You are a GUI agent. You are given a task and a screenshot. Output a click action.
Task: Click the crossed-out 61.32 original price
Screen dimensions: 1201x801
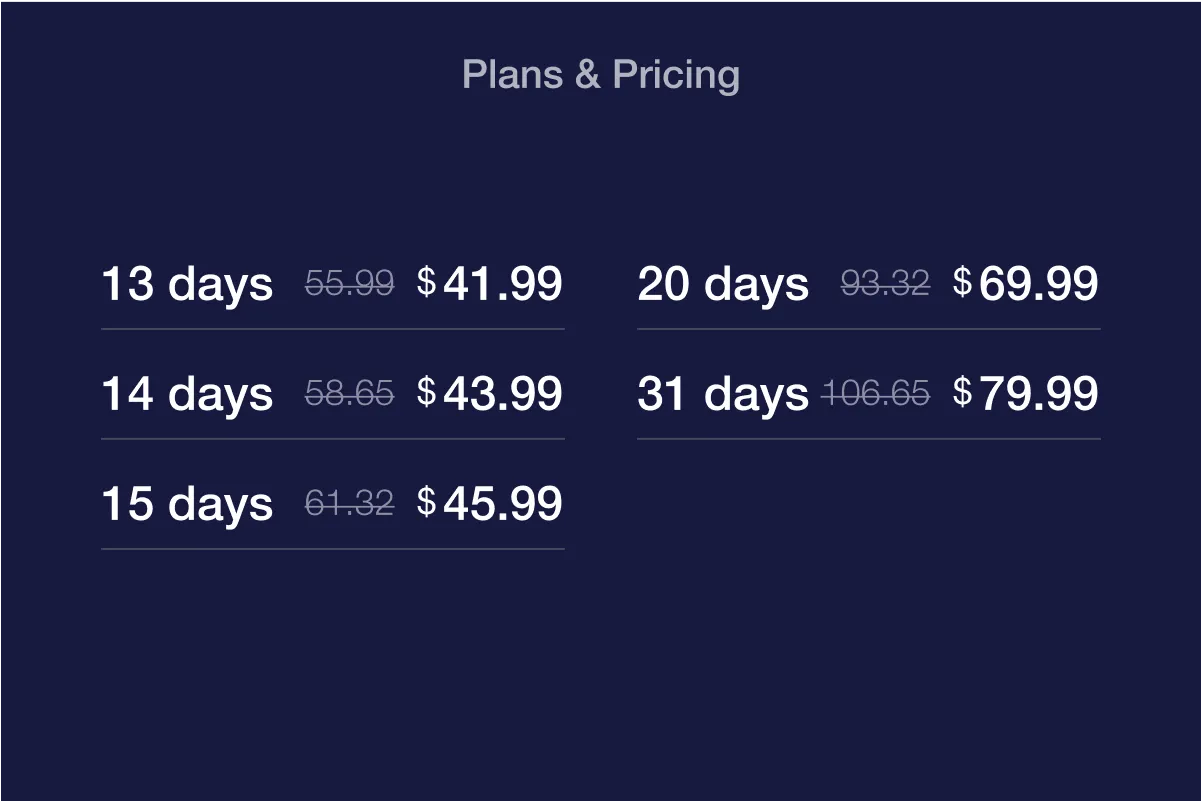[349, 504]
